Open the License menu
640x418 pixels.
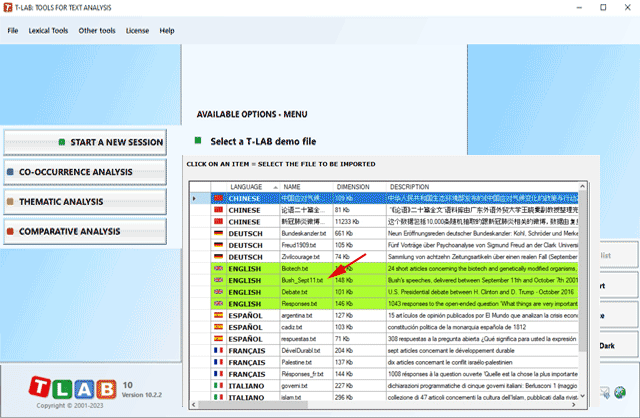[x=137, y=31]
